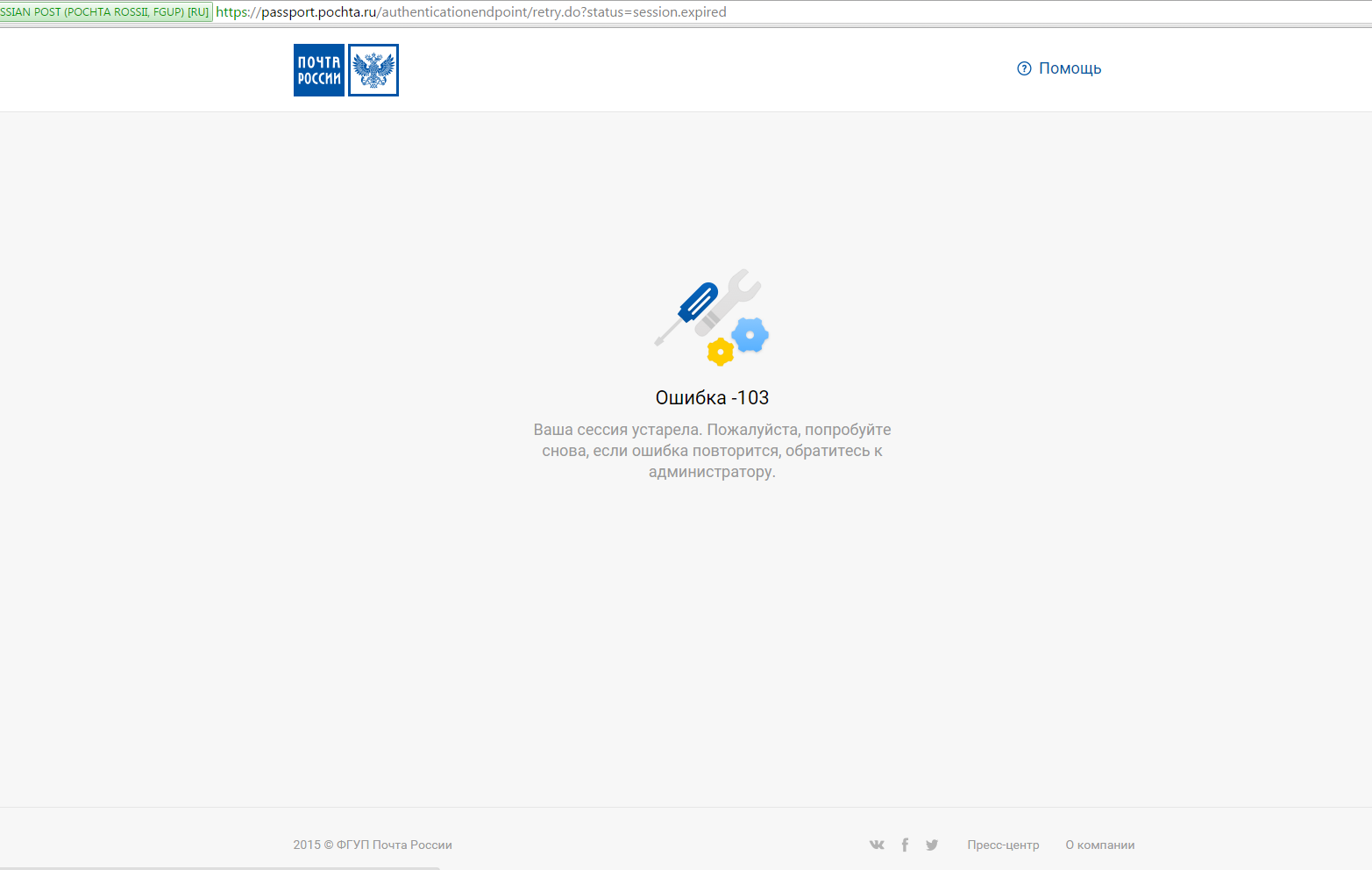Click the green SSL certificate badge

coord(105,12)
